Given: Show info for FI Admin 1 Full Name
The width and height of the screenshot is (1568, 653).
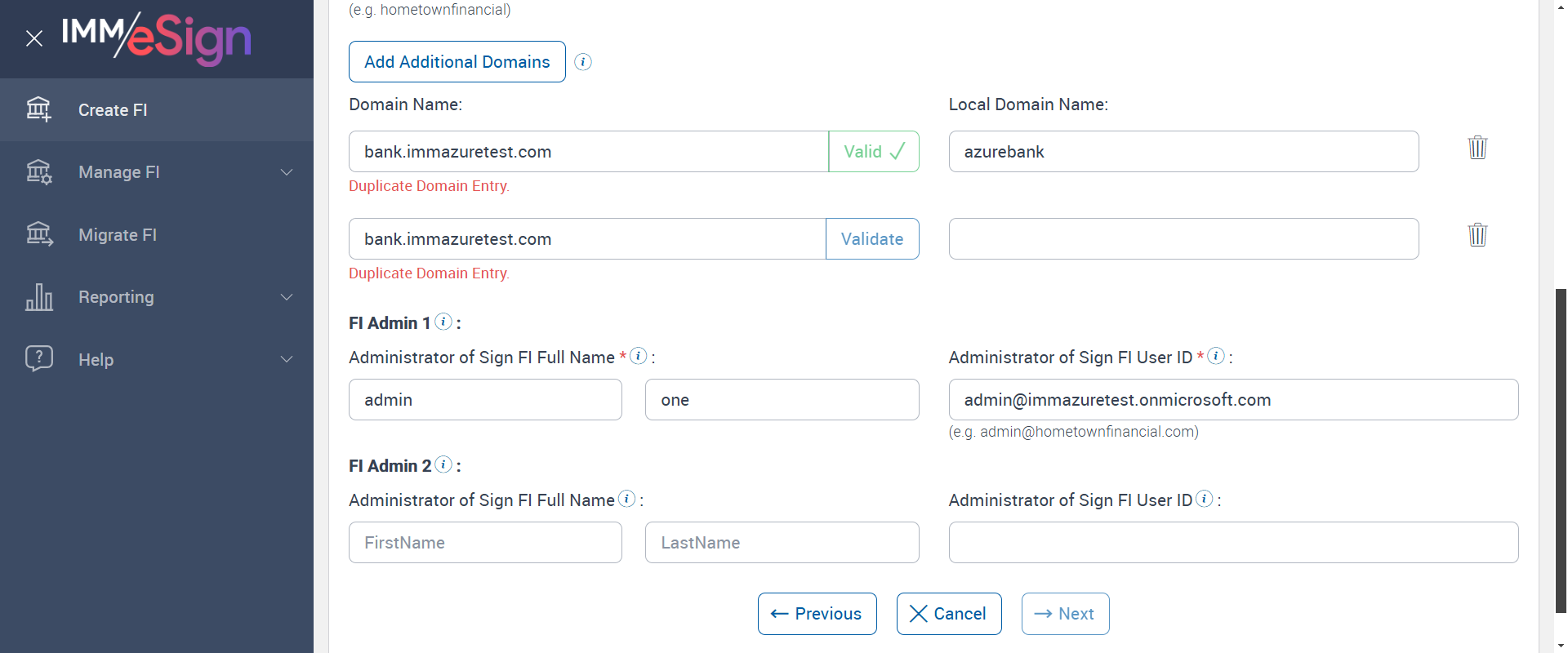Looking at the screenshot, I should pos(639,356).
